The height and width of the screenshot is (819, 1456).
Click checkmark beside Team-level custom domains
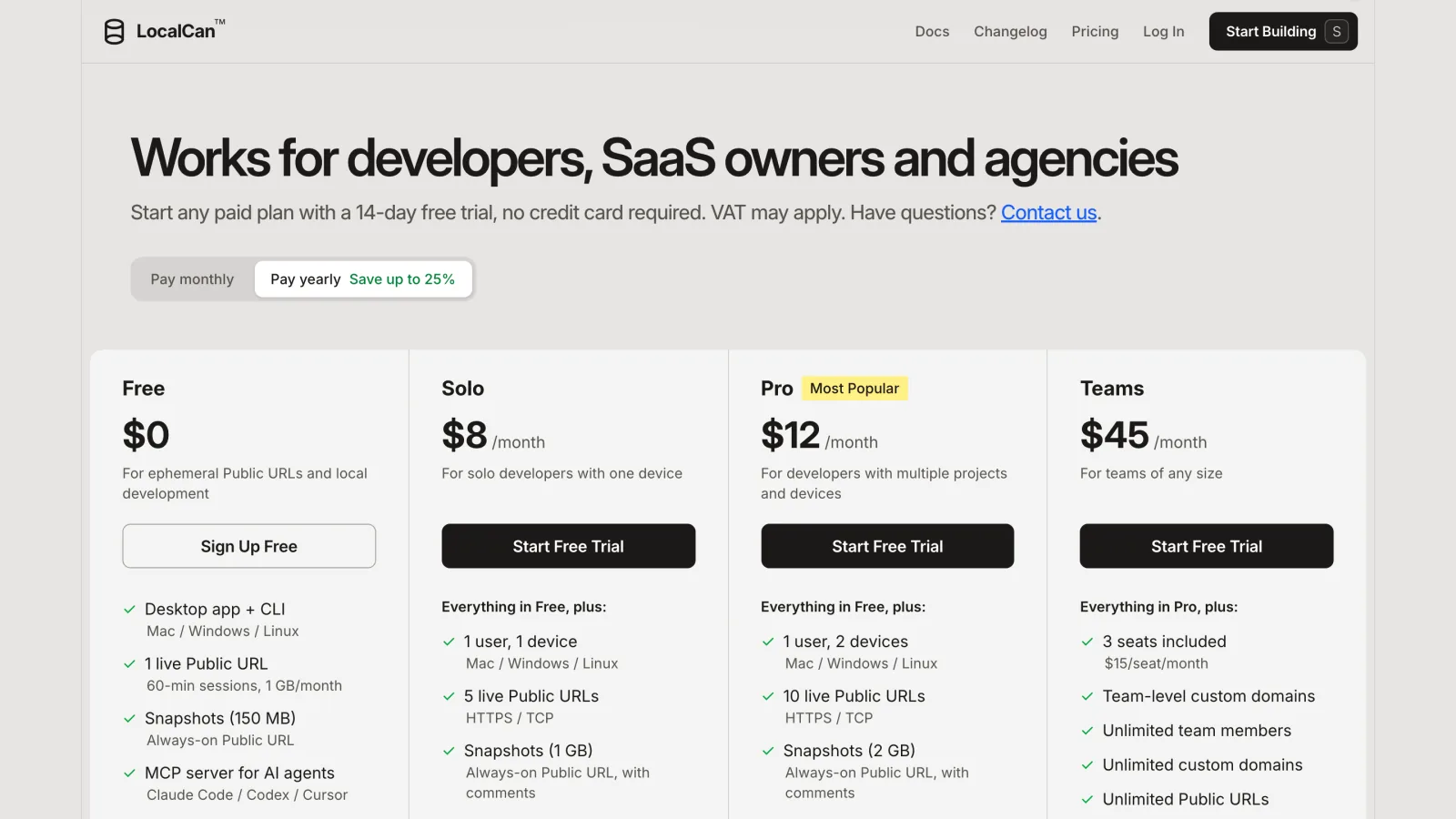pyautogui.click(x=1087, y=696)
